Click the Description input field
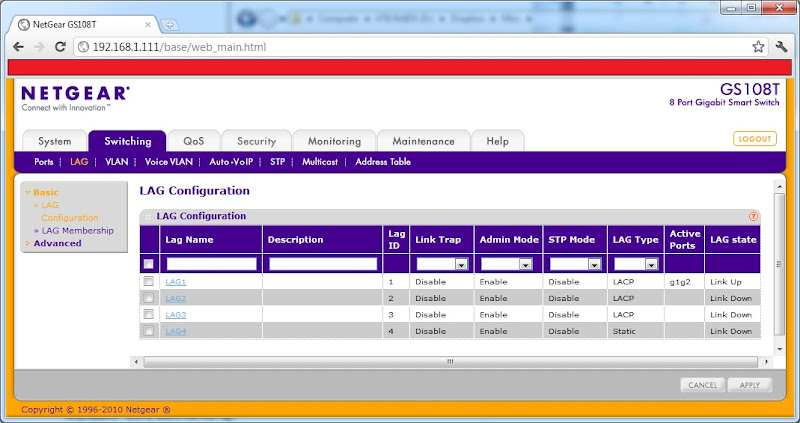The image size is (800, 423). point(323,264)
